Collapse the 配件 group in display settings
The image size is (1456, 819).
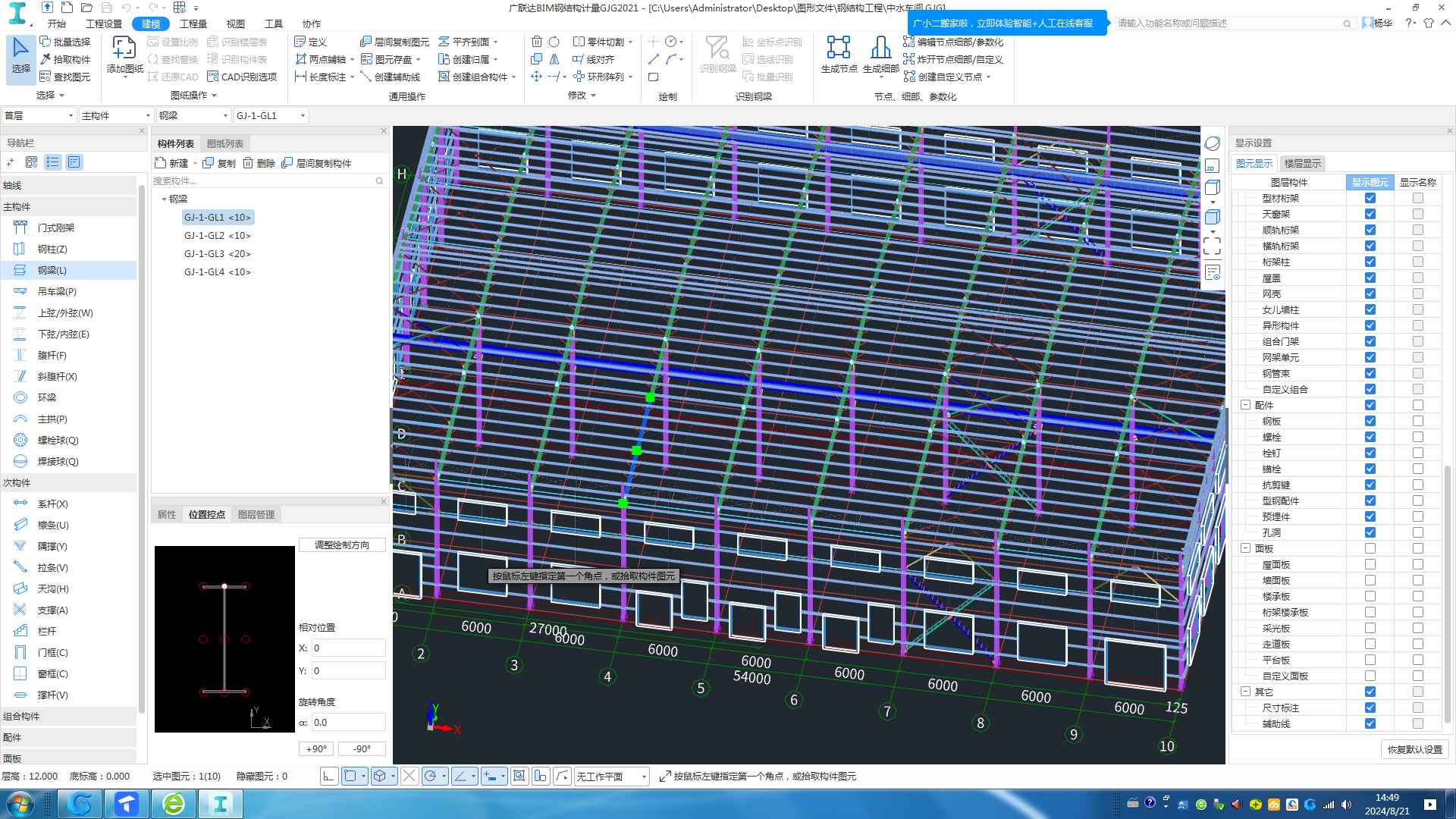[x=1245, y=405]
